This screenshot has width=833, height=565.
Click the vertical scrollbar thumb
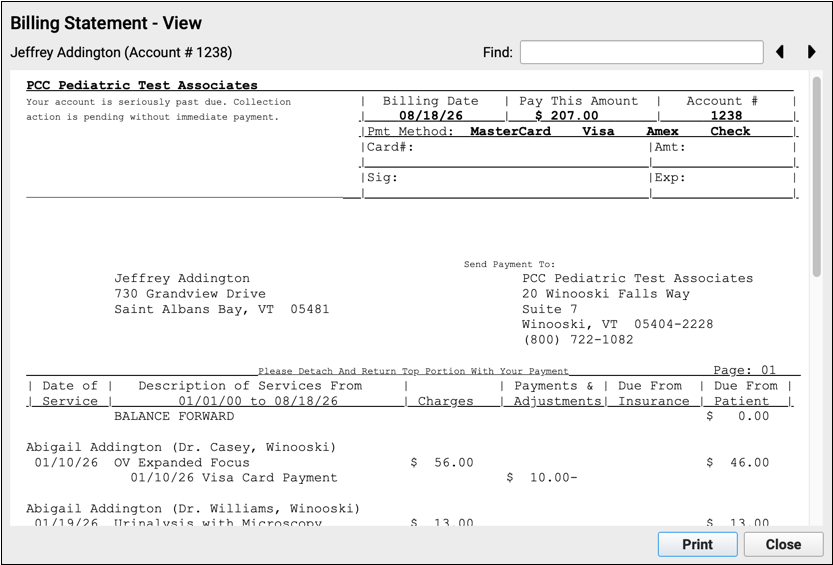(x=817, y=176)
